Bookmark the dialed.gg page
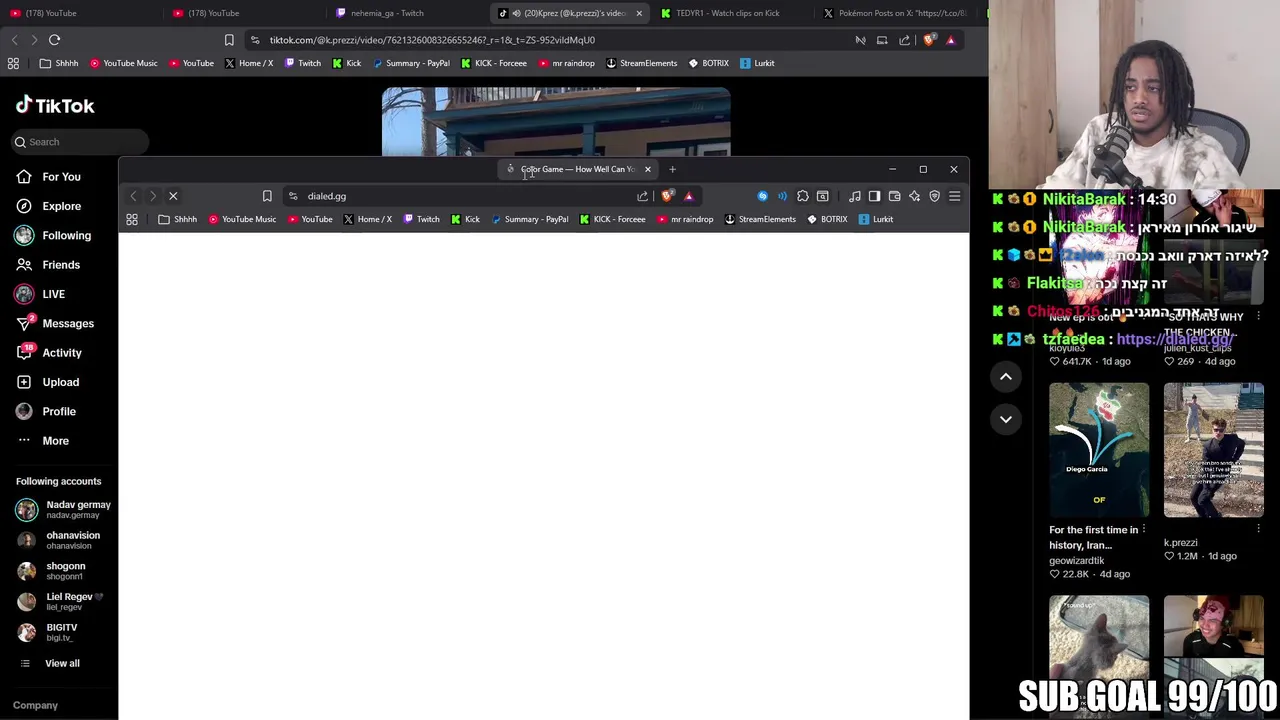 pyautogui.click(x=267, y=196)
